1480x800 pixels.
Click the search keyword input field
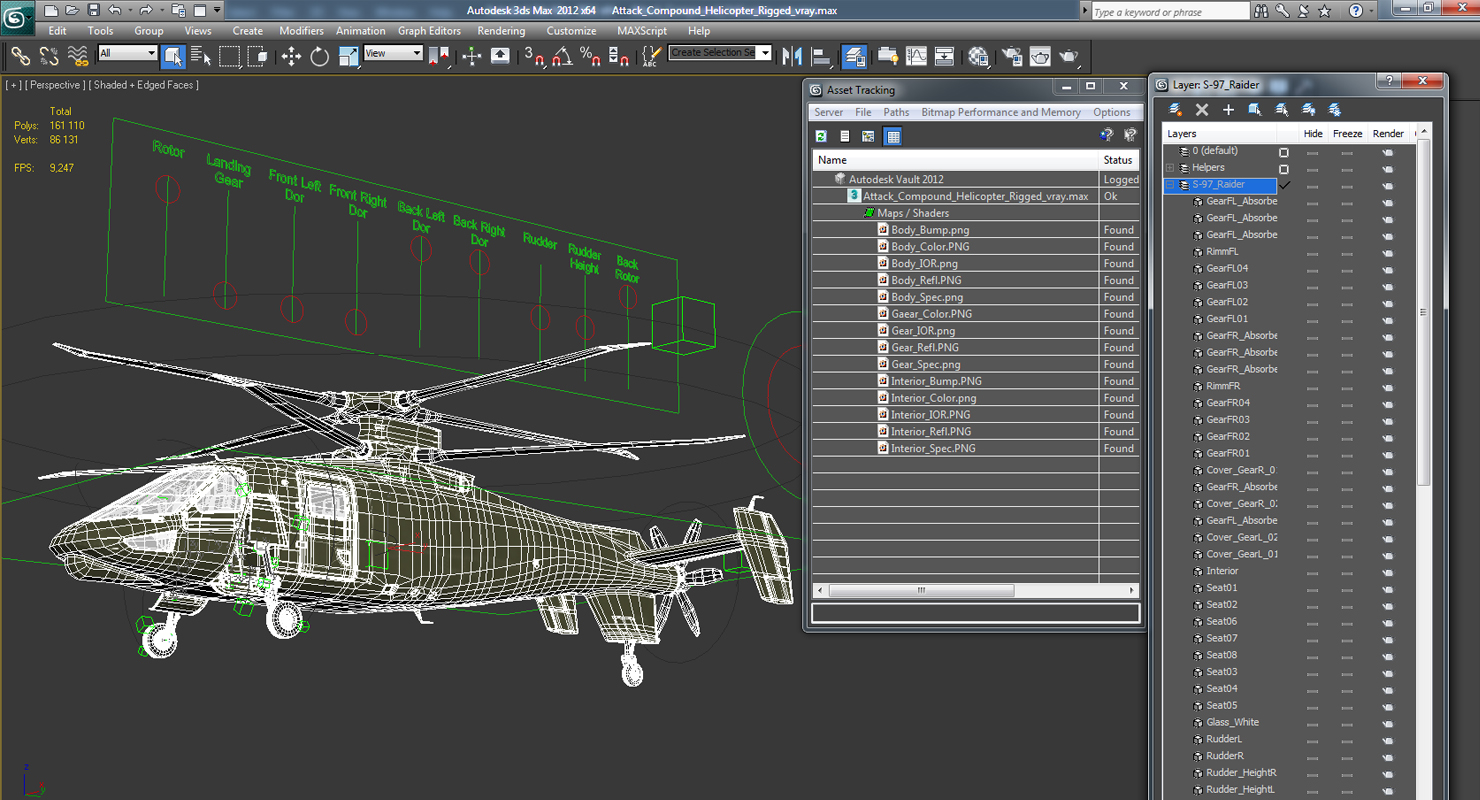point(1170,12)
